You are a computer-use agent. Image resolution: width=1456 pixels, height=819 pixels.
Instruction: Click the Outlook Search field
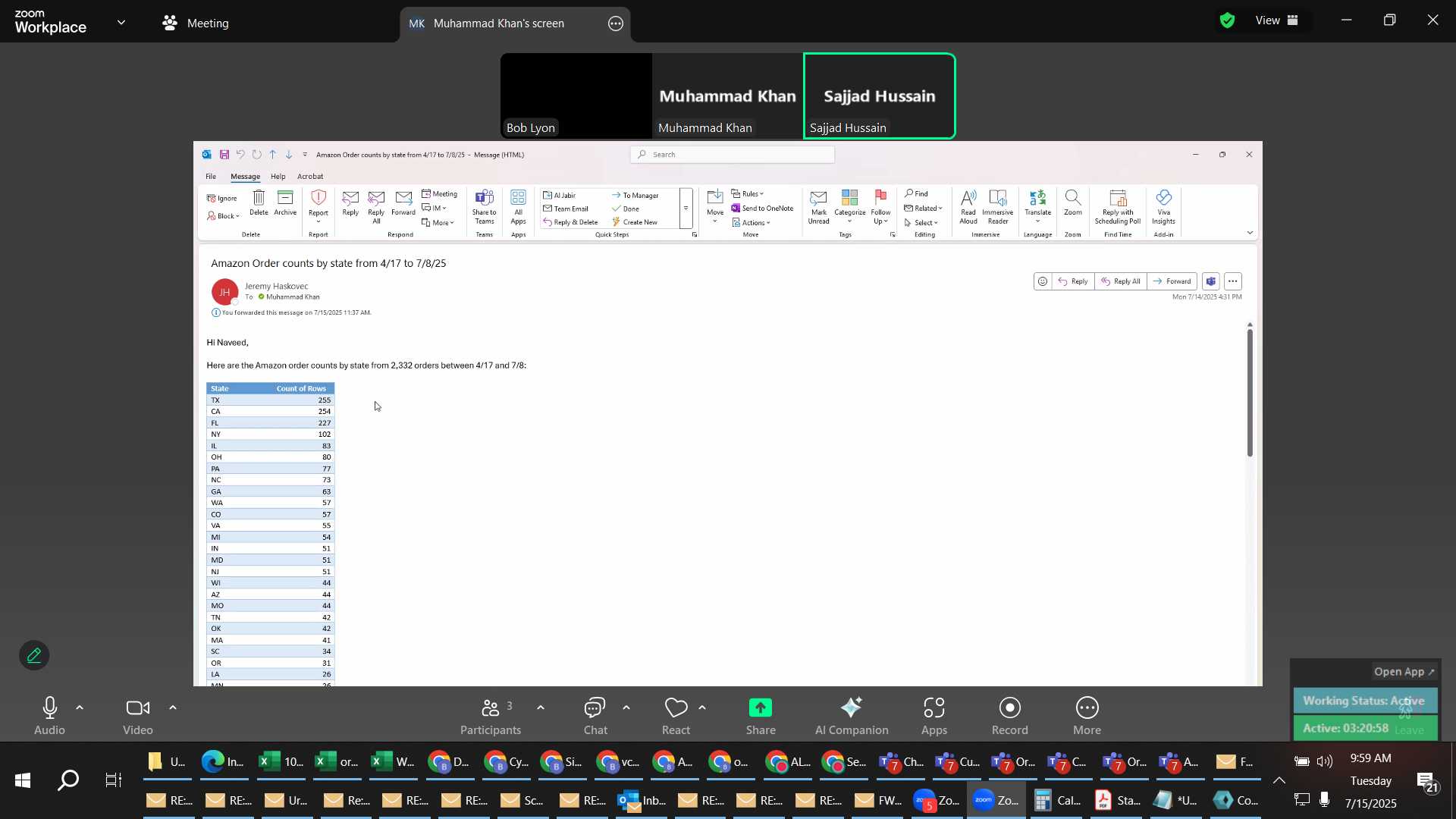pyautogui.click(x=733, y=155)
